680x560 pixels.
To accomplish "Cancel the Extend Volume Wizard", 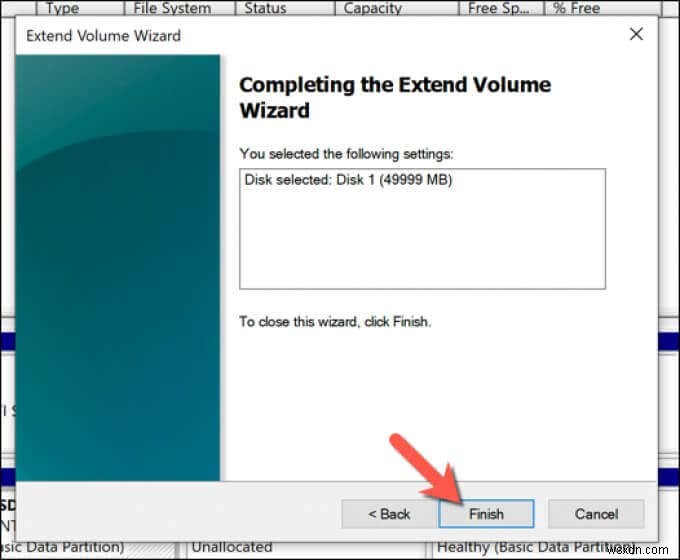I will pyautogui.click(x=596, y=514).
